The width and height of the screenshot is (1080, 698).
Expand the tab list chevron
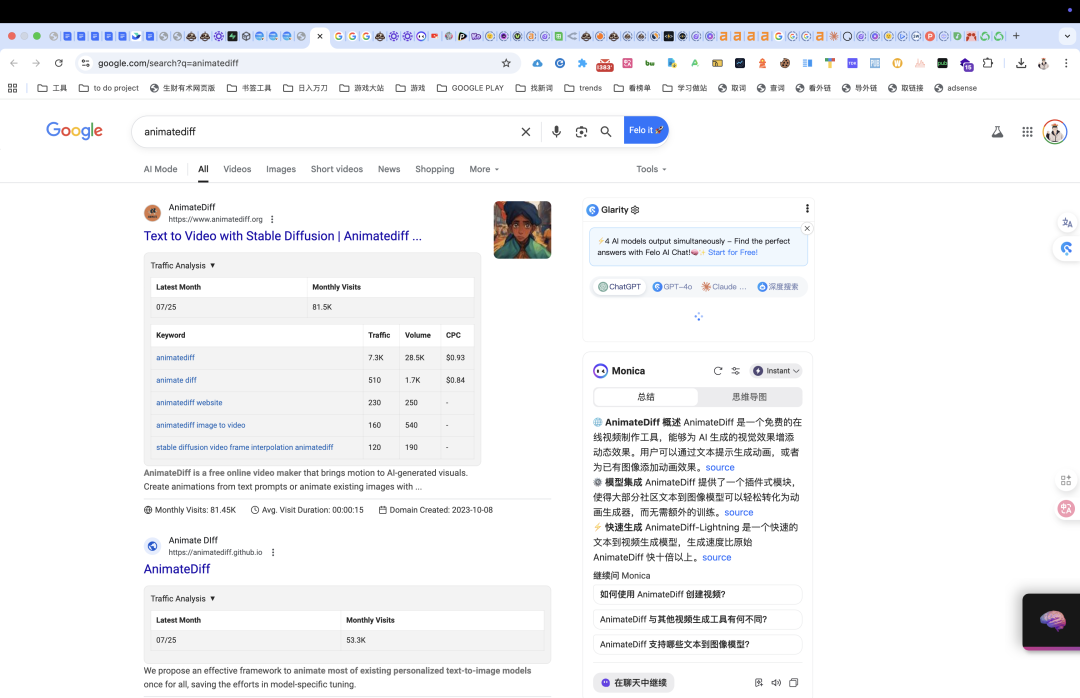pos(1067,36)
